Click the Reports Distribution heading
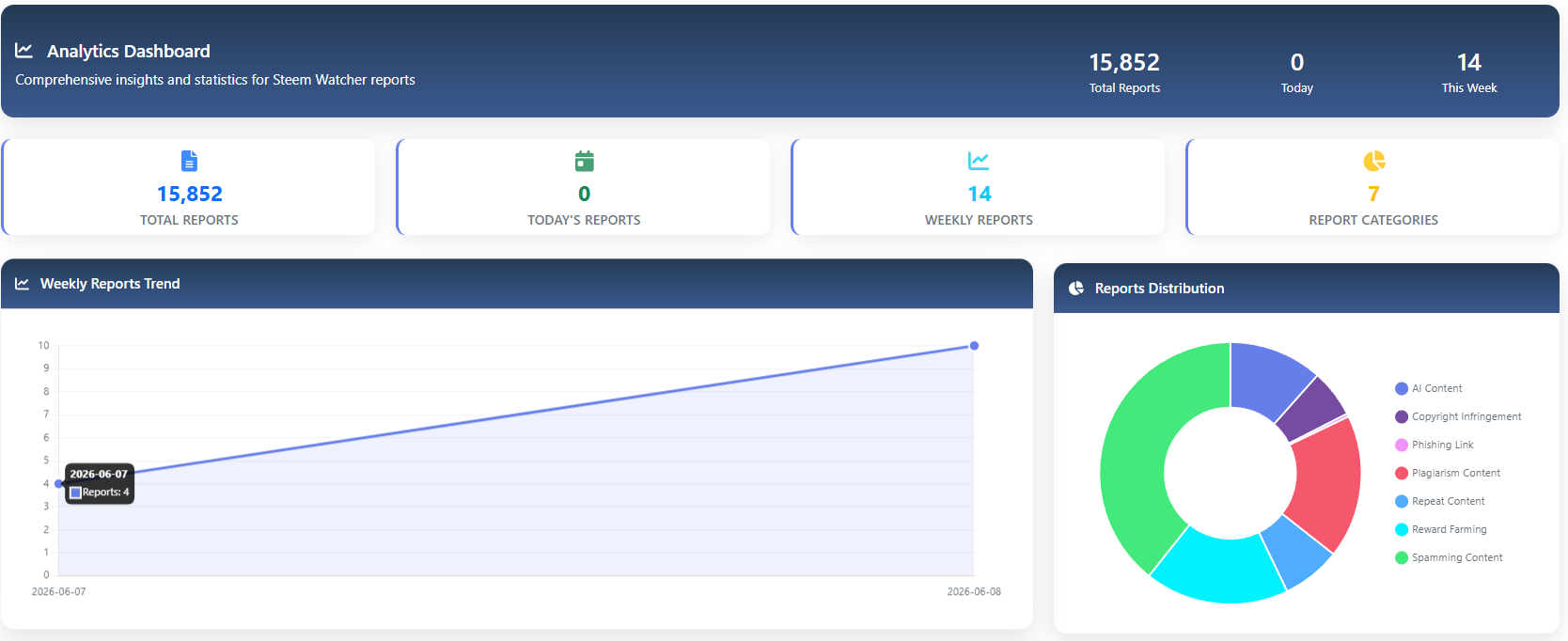 click(1159, 289)
